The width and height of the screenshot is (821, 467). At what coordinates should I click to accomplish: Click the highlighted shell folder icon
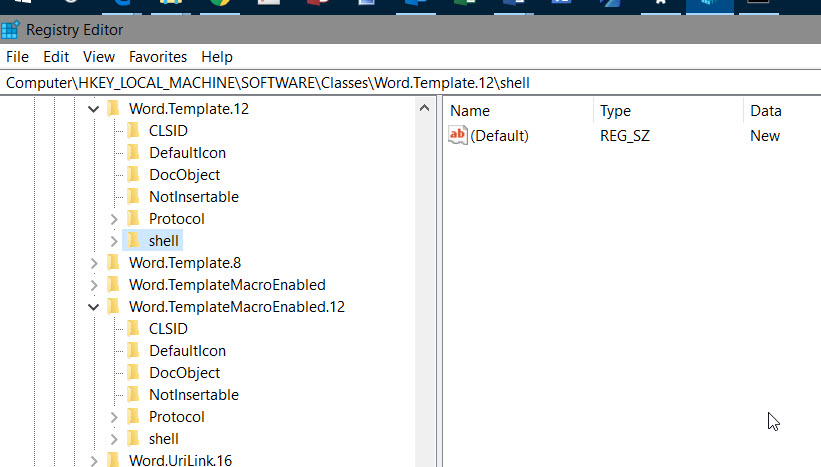pyautogui.click(x=133, y=240)
